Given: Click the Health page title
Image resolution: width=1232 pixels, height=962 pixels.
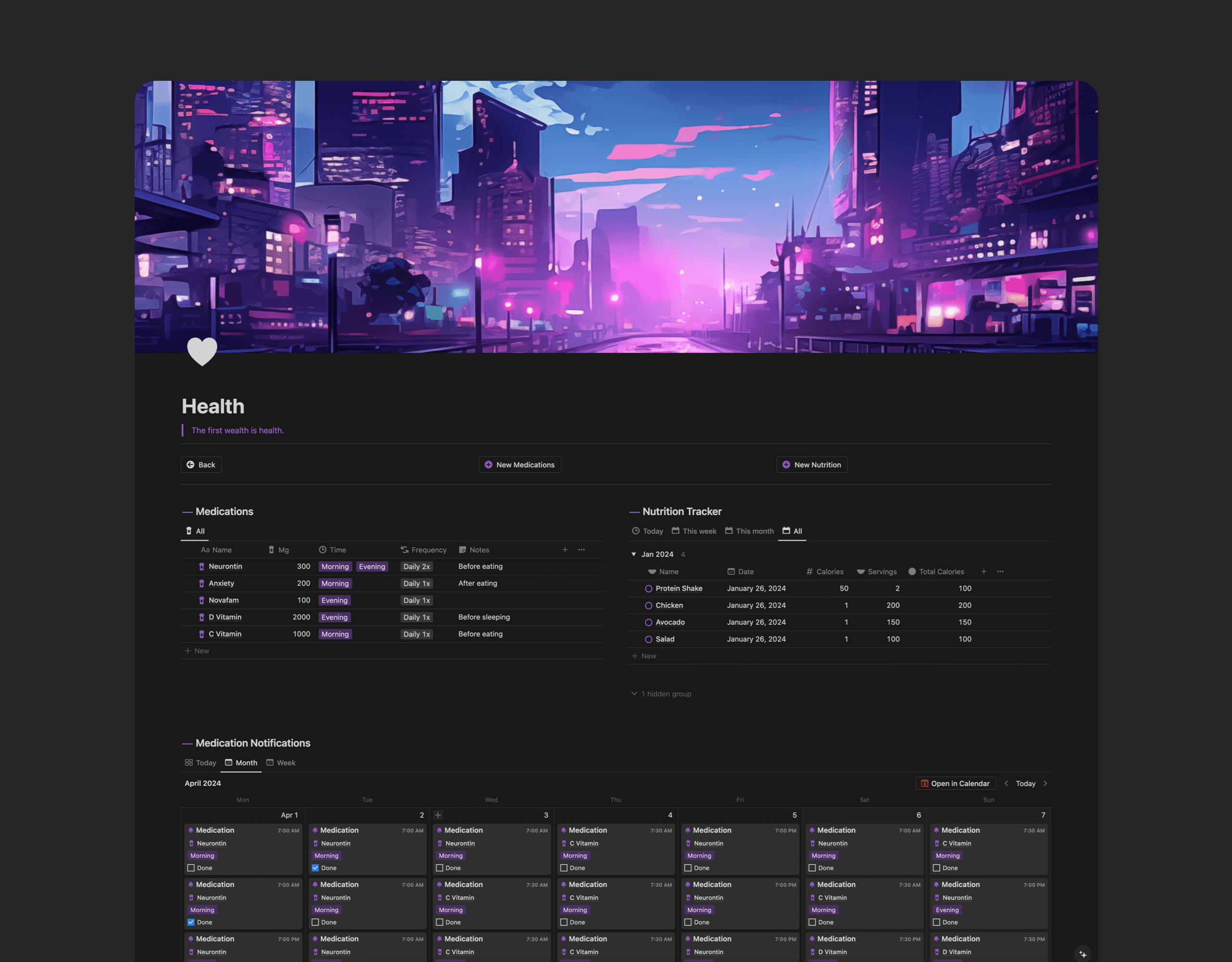Looking at the screenshot, I should 213,406.
